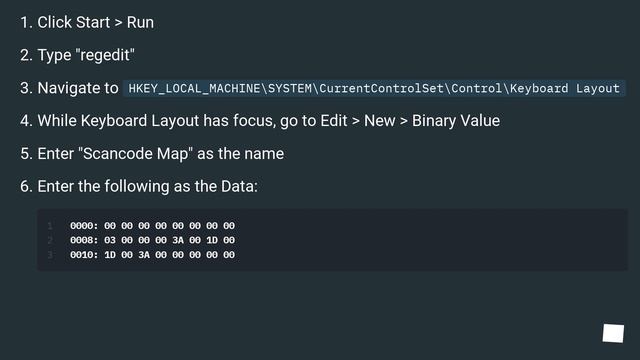Click the "Binary Value" text in step four
Image resolution: width=640 pixels, height=360 pixels.
point(456,121)
